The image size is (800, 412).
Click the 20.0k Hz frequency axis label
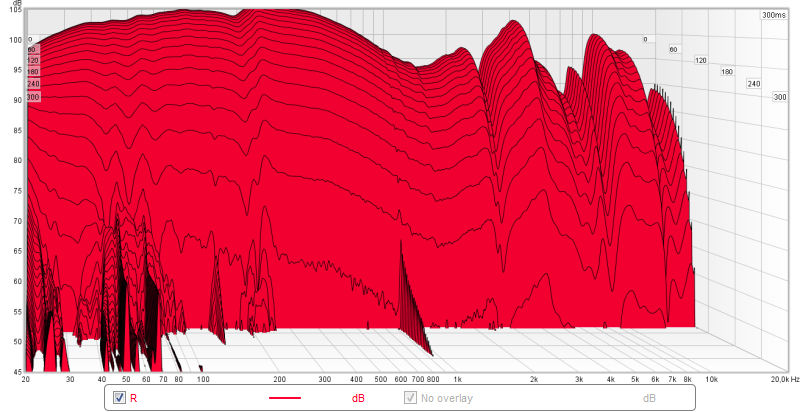(x=782, y=381)
